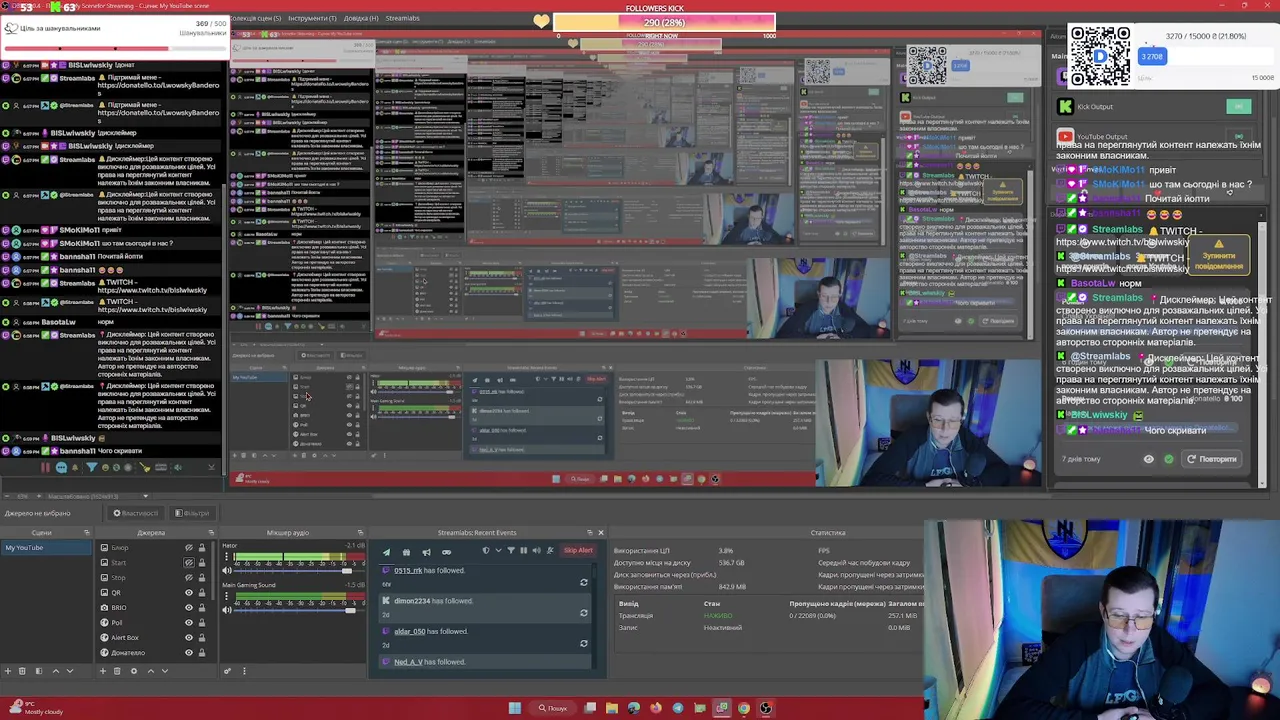Image resolution: width=1280 pixels, height=720 pixels.
Task: Open the Streamlabs menu
Action: tap(403, 18)
